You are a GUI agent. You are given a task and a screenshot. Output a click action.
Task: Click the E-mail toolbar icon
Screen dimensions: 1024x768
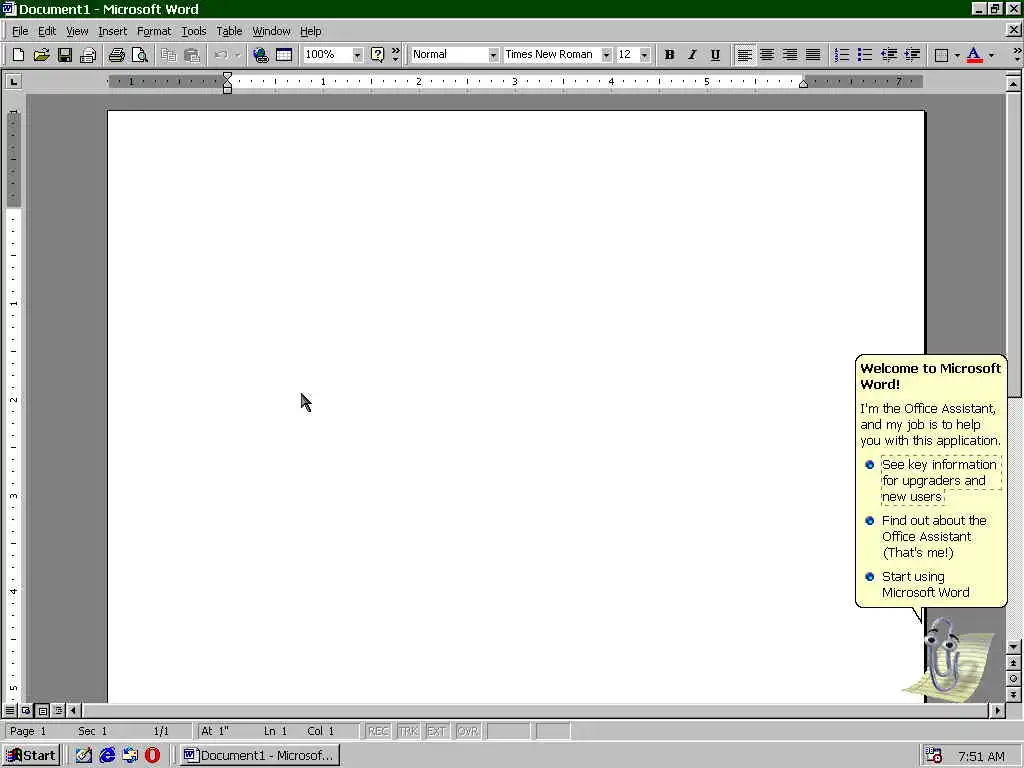[88, 55]
